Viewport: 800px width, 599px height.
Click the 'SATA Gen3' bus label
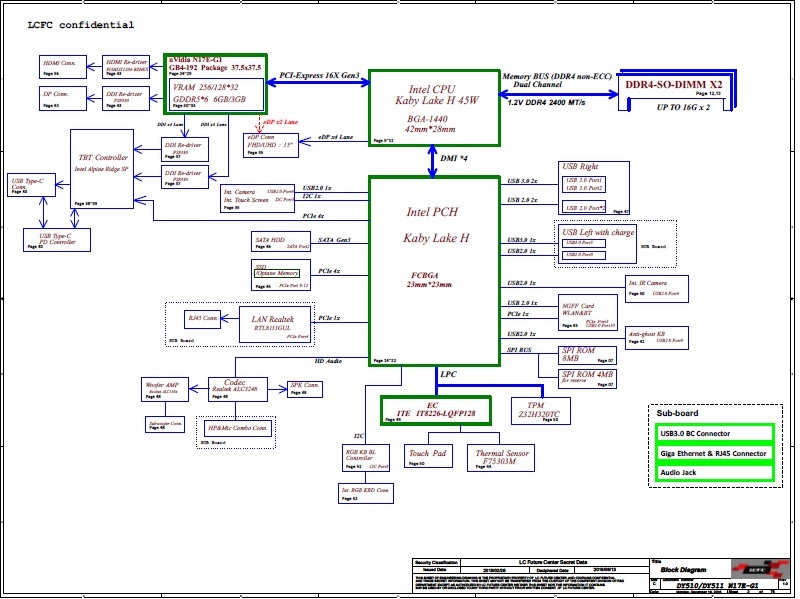(334, 240)
